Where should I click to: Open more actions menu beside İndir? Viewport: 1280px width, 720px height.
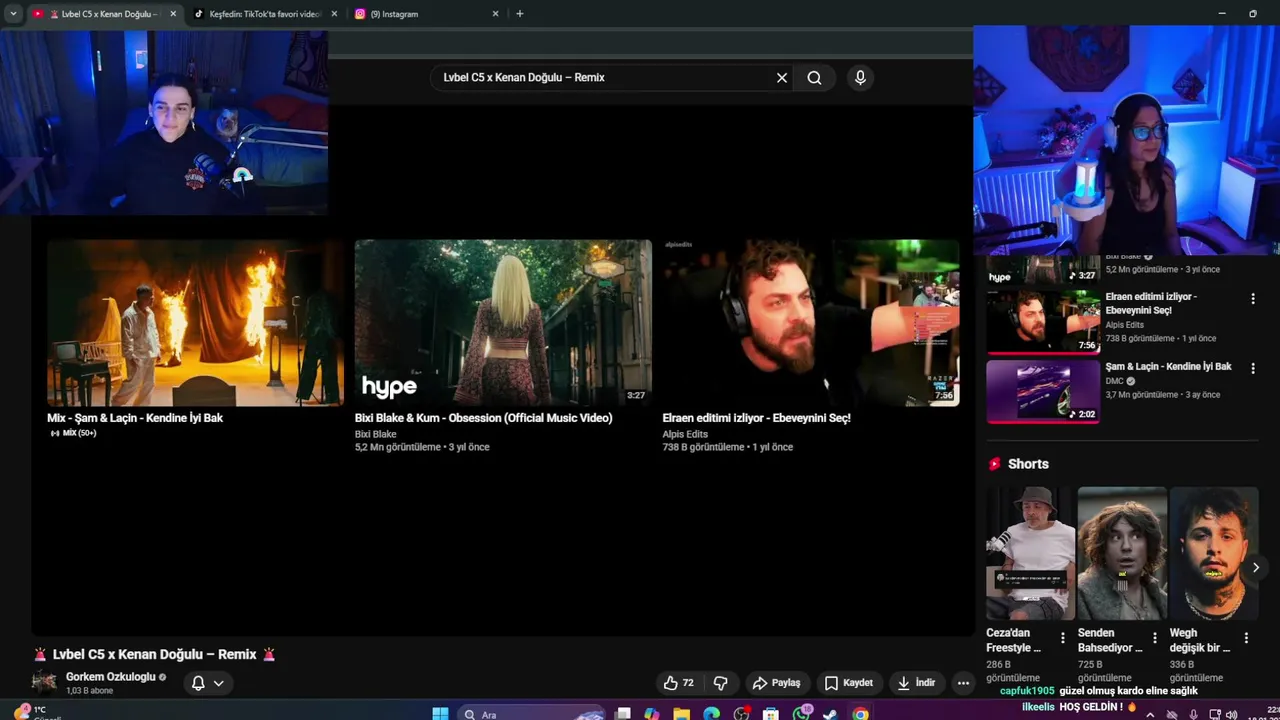point(963,683)
